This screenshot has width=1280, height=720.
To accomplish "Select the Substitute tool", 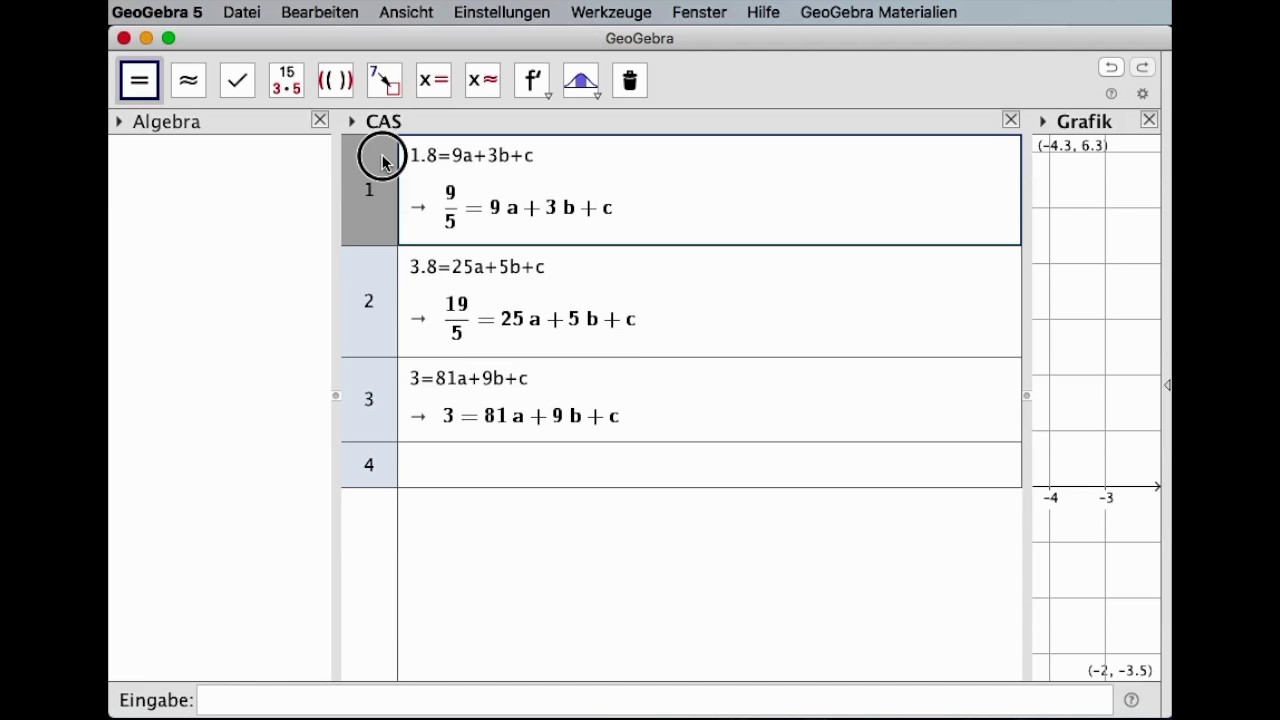I will (x=384, y=81).
